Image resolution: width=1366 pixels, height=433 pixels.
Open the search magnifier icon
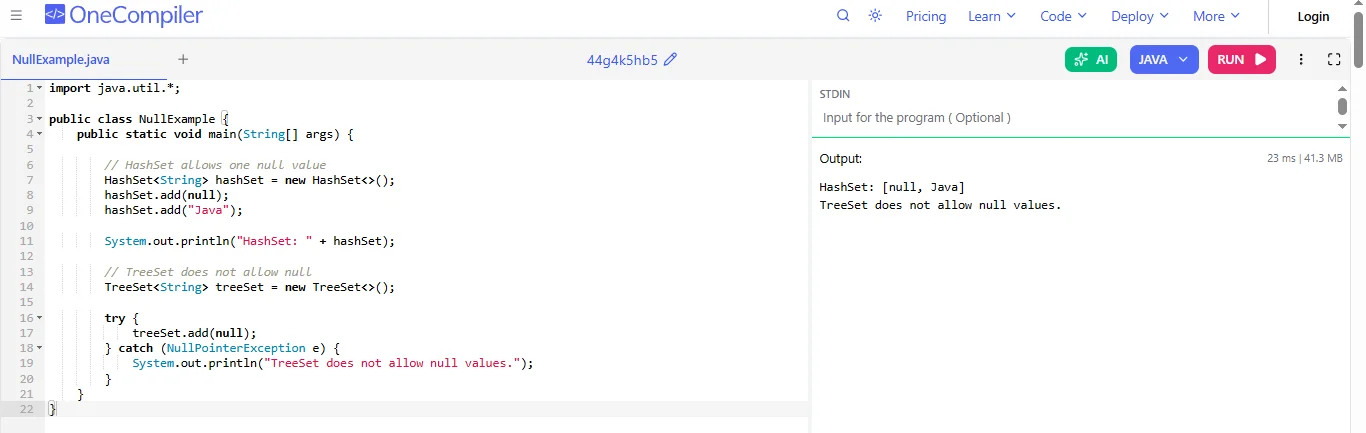coord(843,16)
